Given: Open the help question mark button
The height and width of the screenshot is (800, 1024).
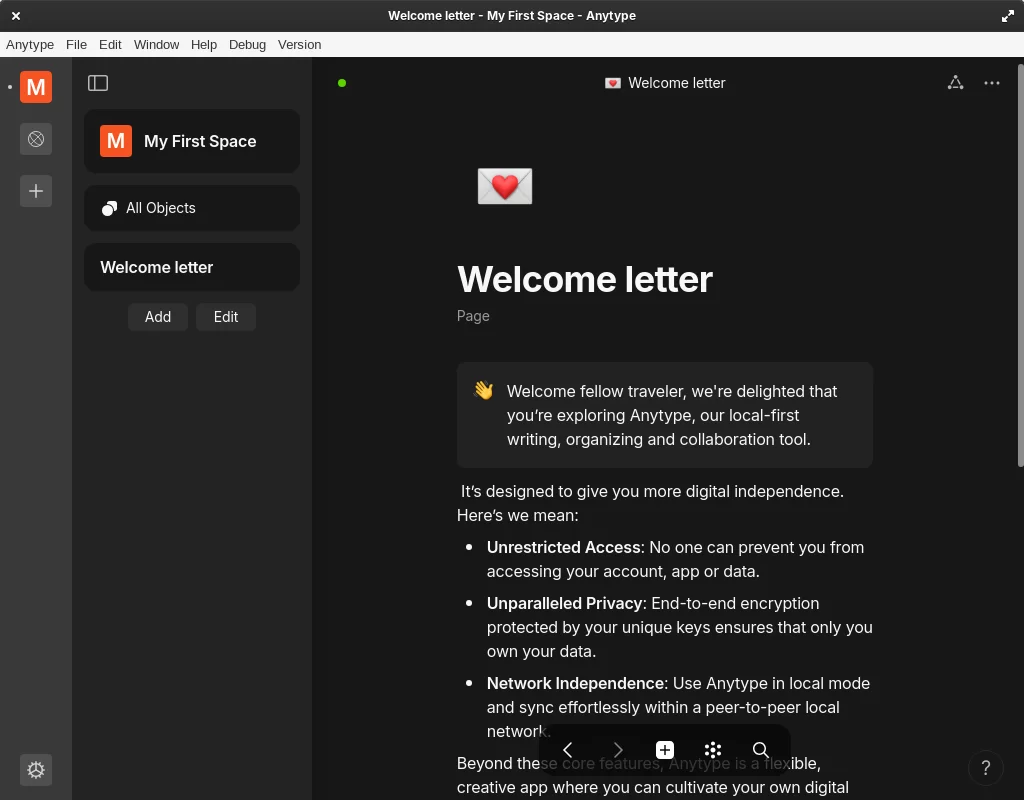Looking at the screenshot, I should pos(985,768).
